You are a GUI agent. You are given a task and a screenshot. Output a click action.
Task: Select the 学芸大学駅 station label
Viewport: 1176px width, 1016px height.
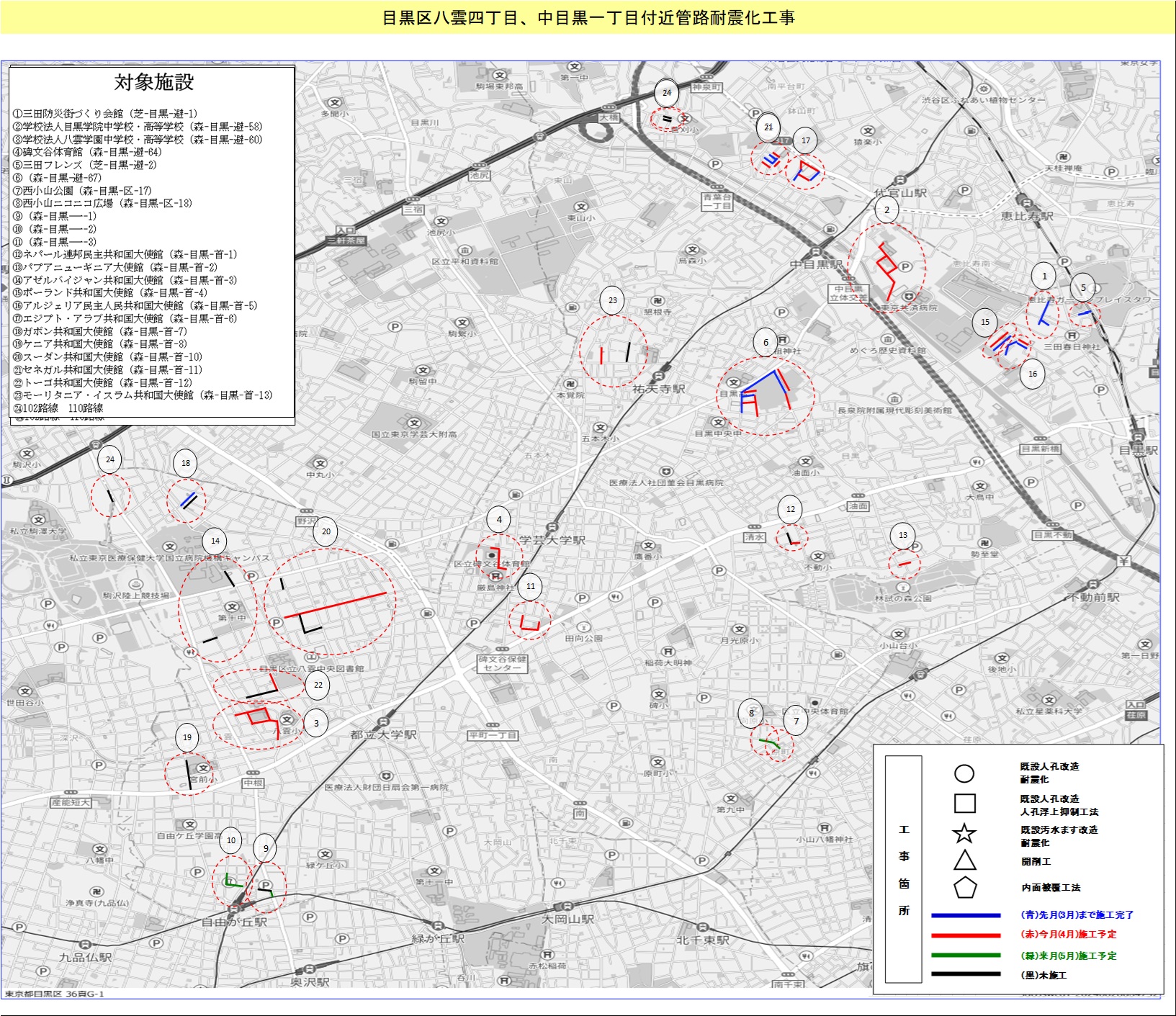click(552, 540)
